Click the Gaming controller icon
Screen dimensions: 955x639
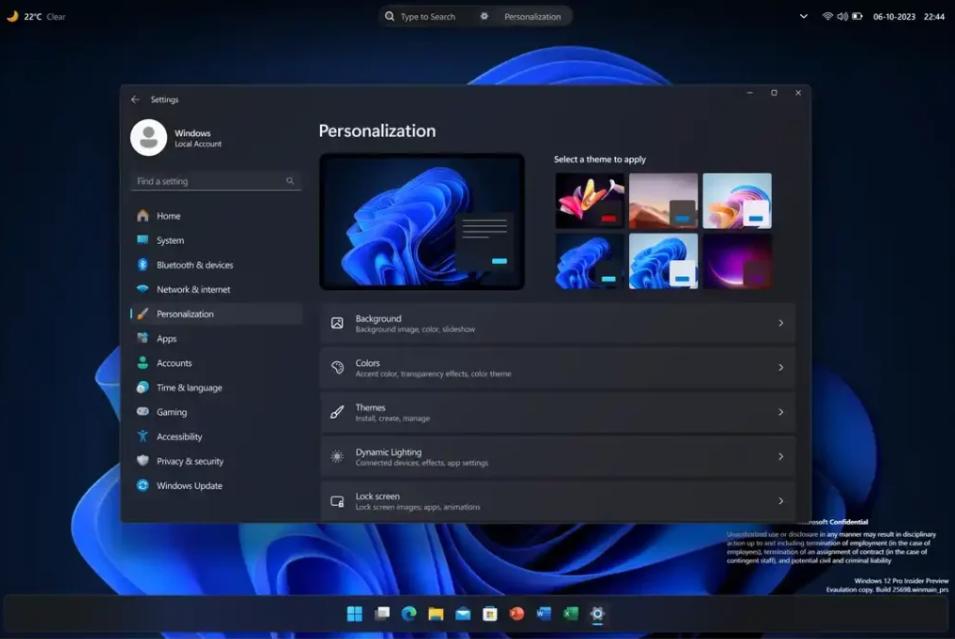(142, 412)
